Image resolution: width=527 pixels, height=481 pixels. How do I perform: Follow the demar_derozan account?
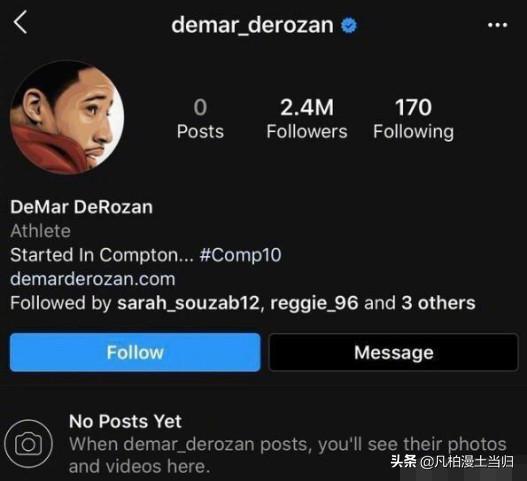[x=135, y=352]
